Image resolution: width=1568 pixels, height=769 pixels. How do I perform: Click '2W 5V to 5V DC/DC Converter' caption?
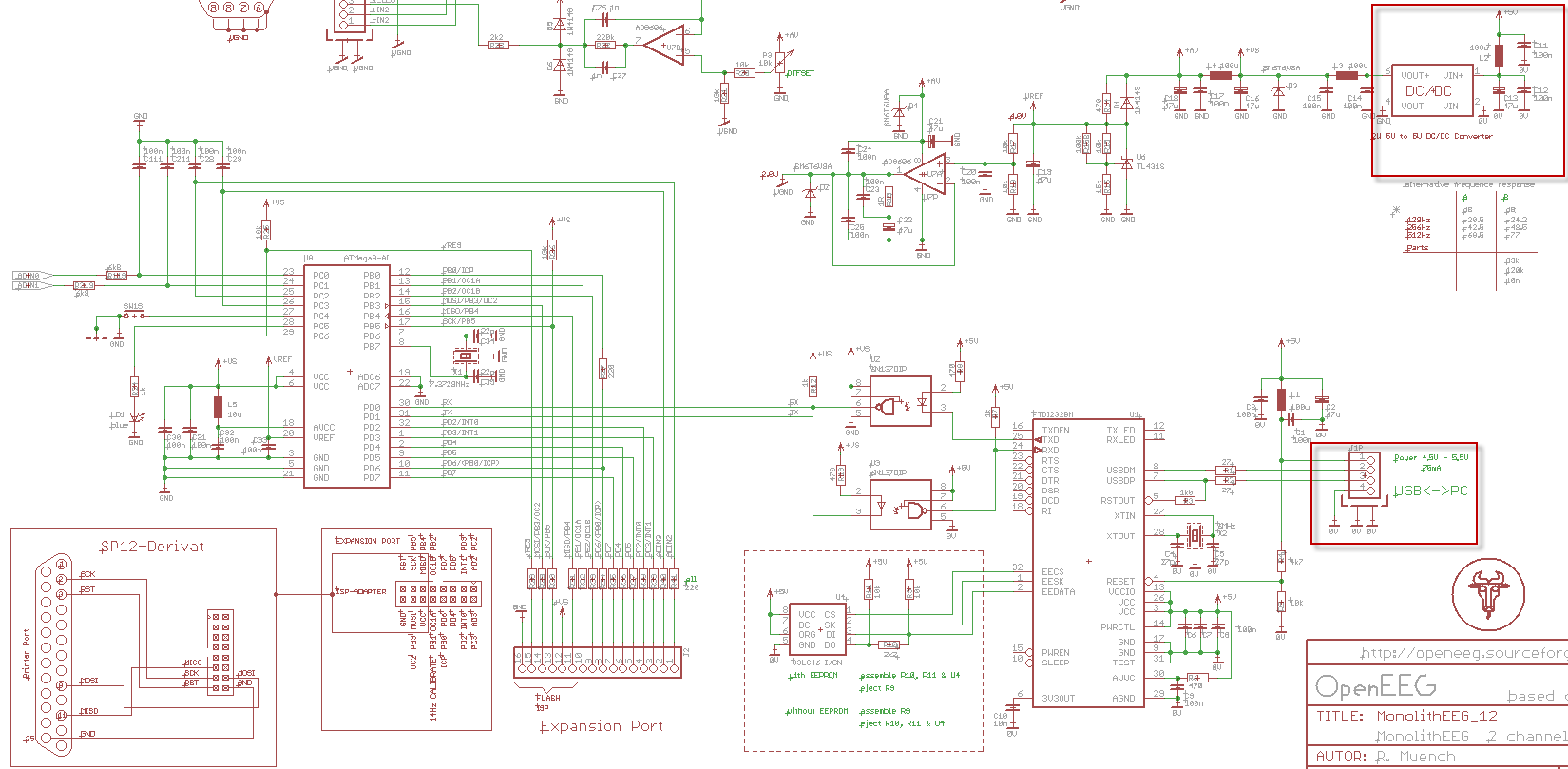pyautogui.click(x=1432, y=136)
